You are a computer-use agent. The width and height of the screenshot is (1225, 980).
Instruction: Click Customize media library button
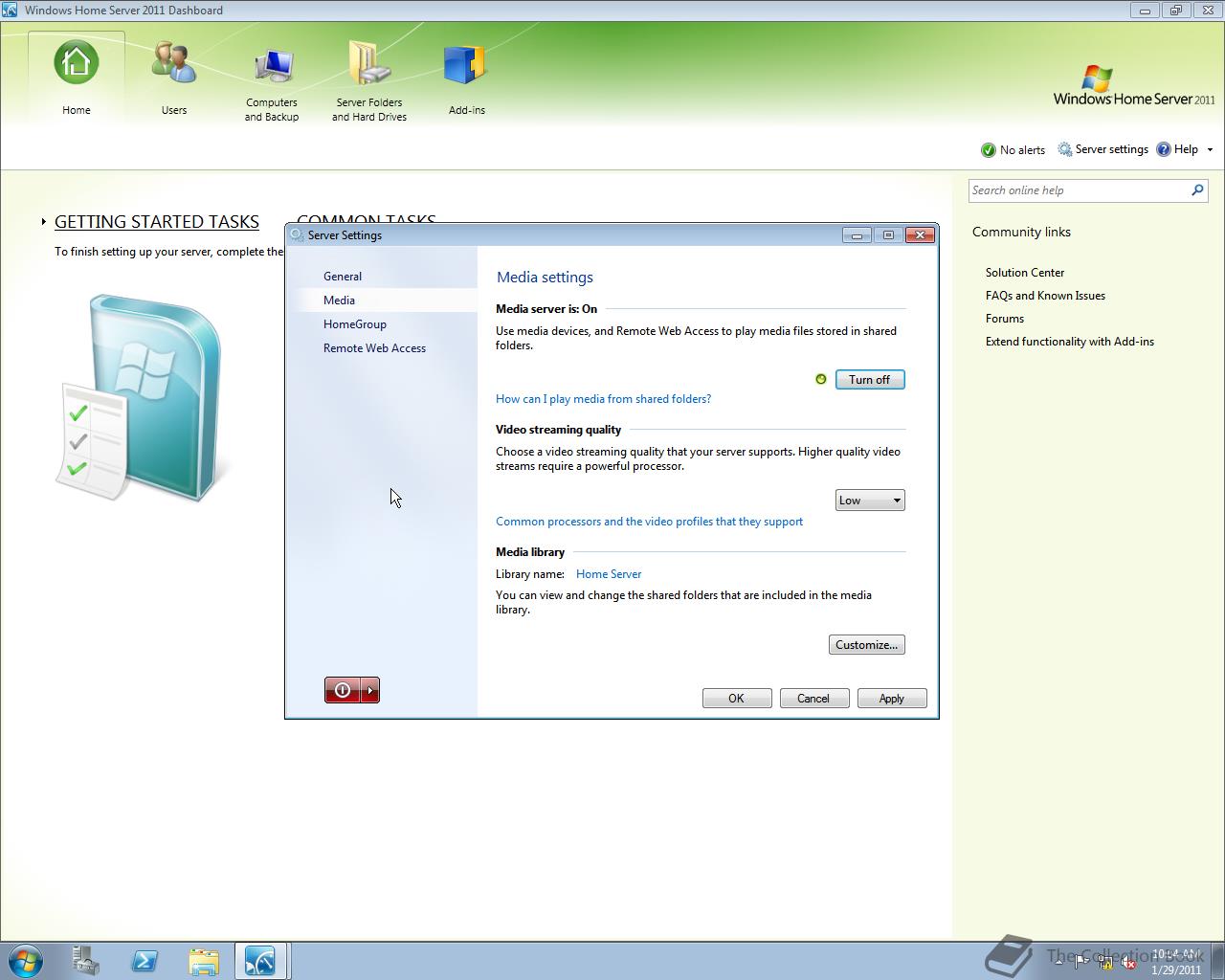pyautogui.click(x=867, y=645)
